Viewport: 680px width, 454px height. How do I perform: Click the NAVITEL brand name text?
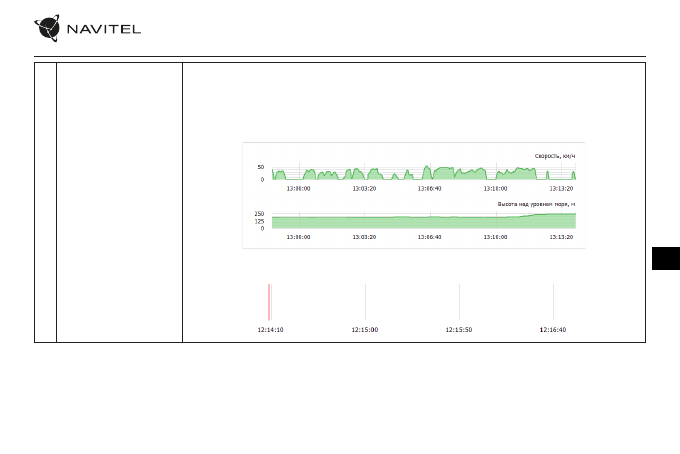105,28
